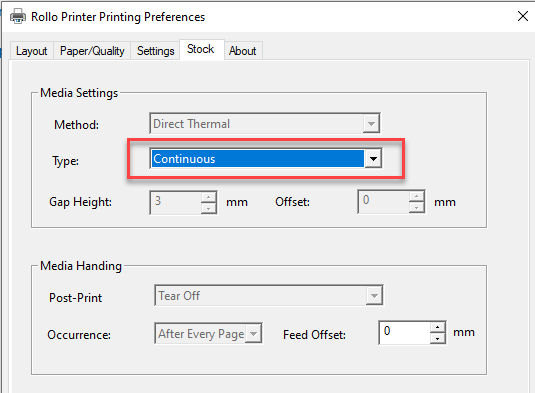Click the Gap Height: label
This screenshot has height=393, width=535.
point(81,202)
